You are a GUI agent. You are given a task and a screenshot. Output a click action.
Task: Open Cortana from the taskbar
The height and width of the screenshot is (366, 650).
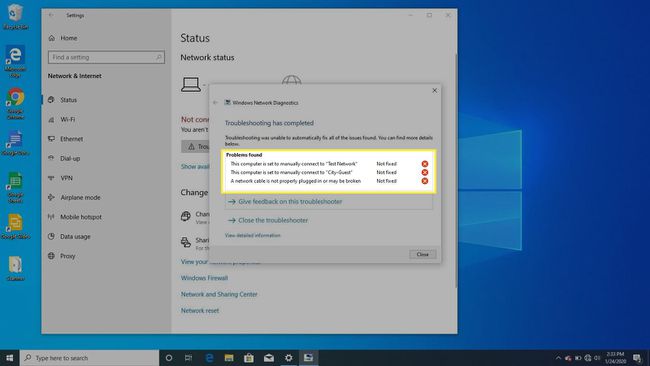tap(169, 358)
